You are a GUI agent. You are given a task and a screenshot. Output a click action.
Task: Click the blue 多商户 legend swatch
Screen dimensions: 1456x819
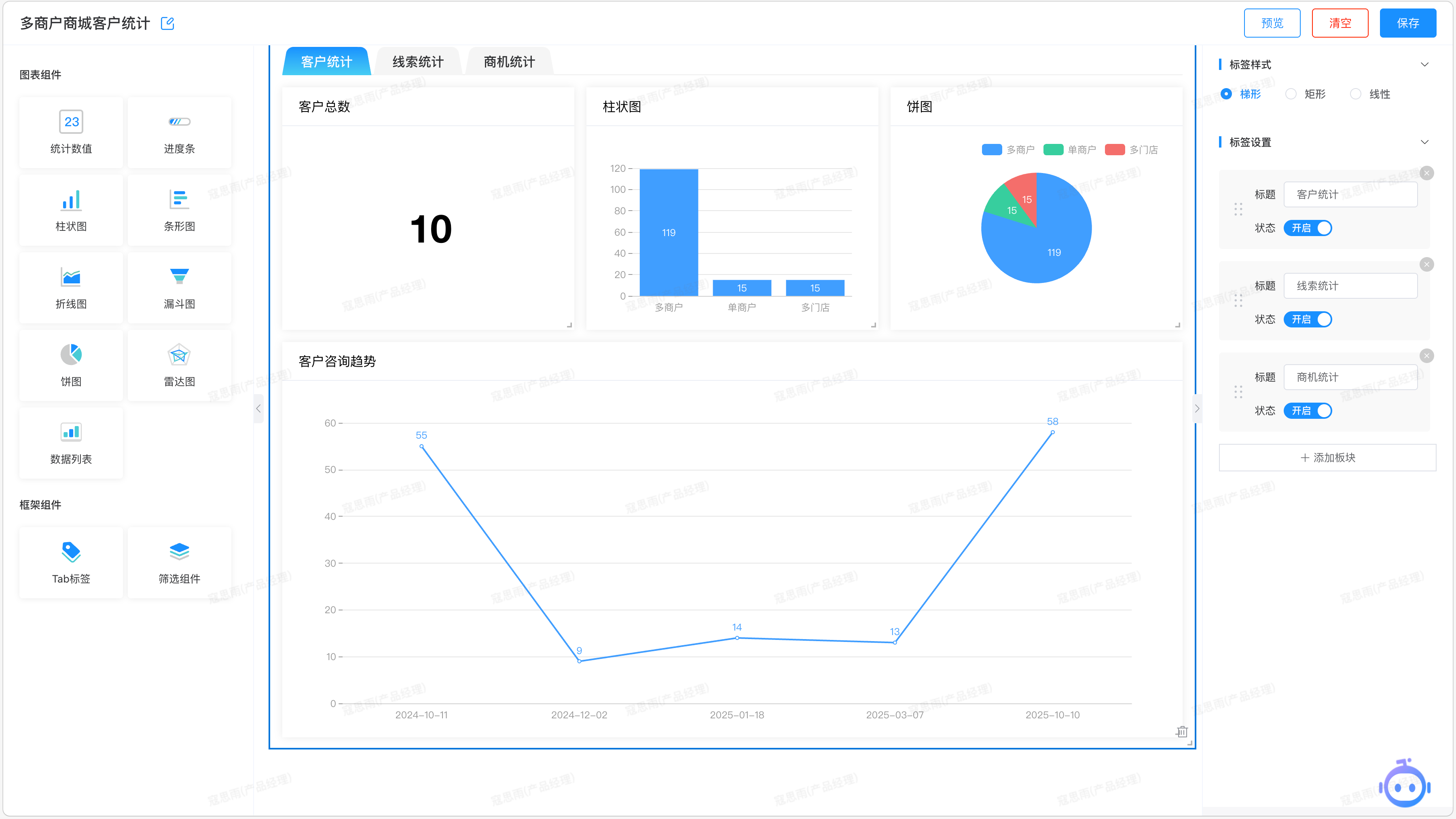[991, 150]
